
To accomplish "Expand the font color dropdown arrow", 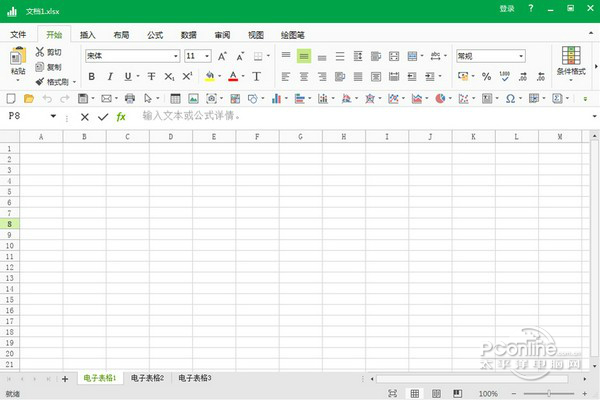I will pyautogui.click(x=243, y=76).
